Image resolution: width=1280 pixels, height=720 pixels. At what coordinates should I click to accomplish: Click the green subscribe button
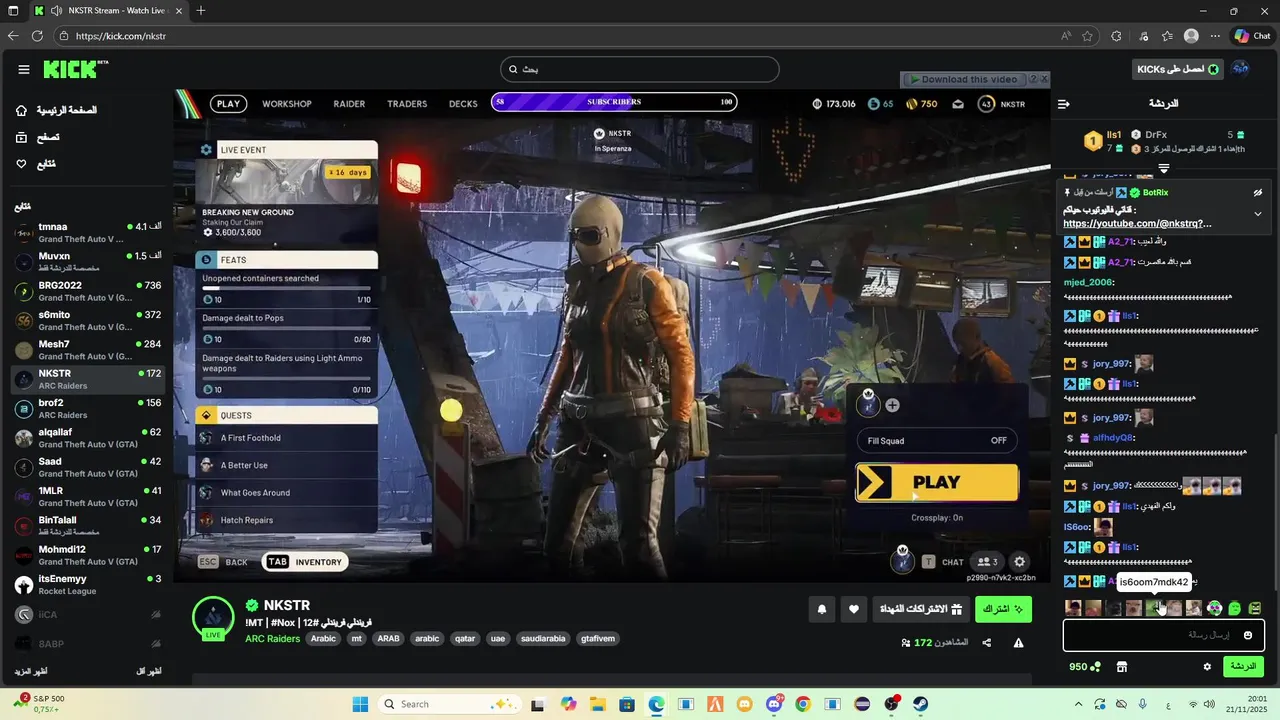click(1003, 609)
